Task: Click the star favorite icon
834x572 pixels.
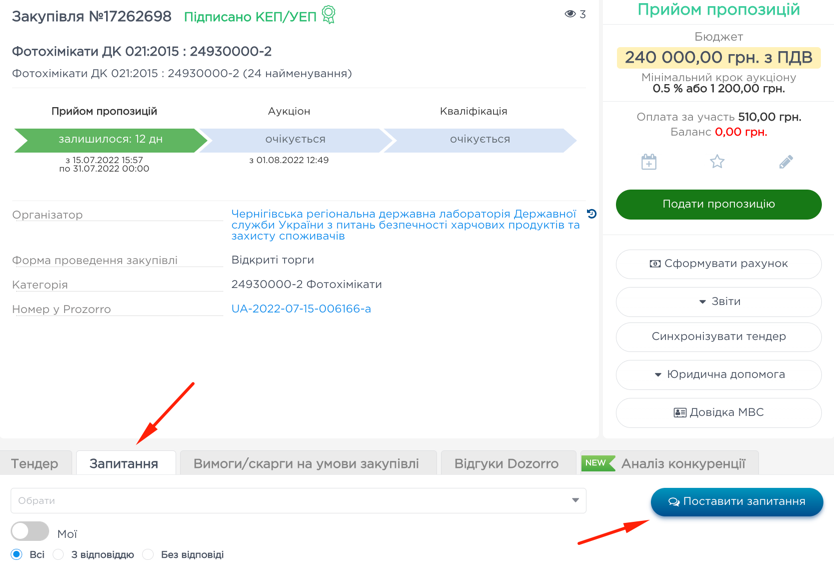Action: [717, 162]
